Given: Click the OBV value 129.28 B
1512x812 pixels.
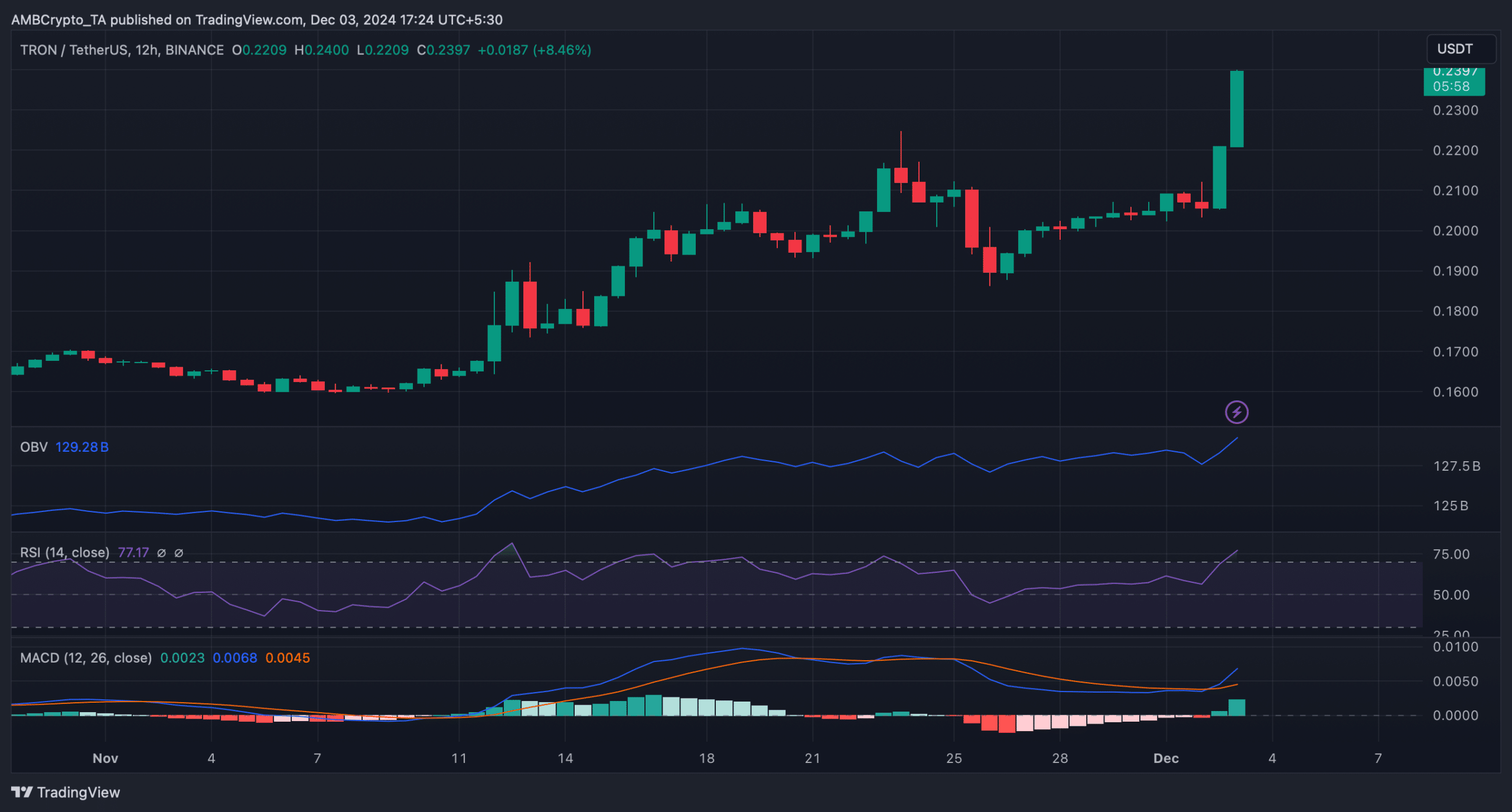Looking at the screenshot, I should 82,447.
